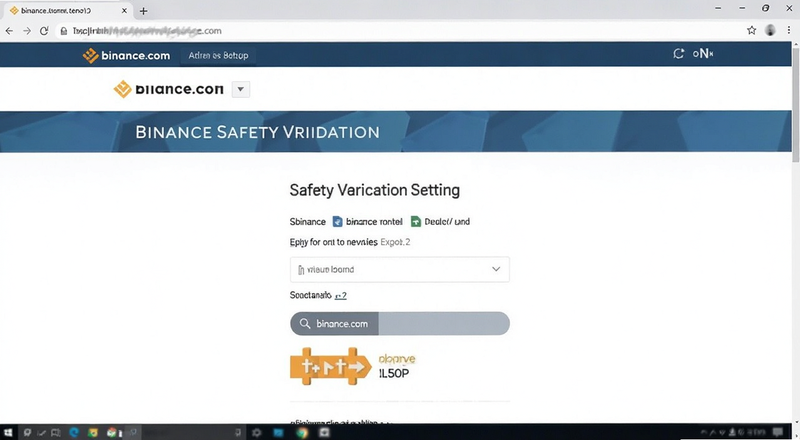Click the blue 'binance rontel' icon
The height and width of the screenshot is (440, 800).
coord(337,222)
